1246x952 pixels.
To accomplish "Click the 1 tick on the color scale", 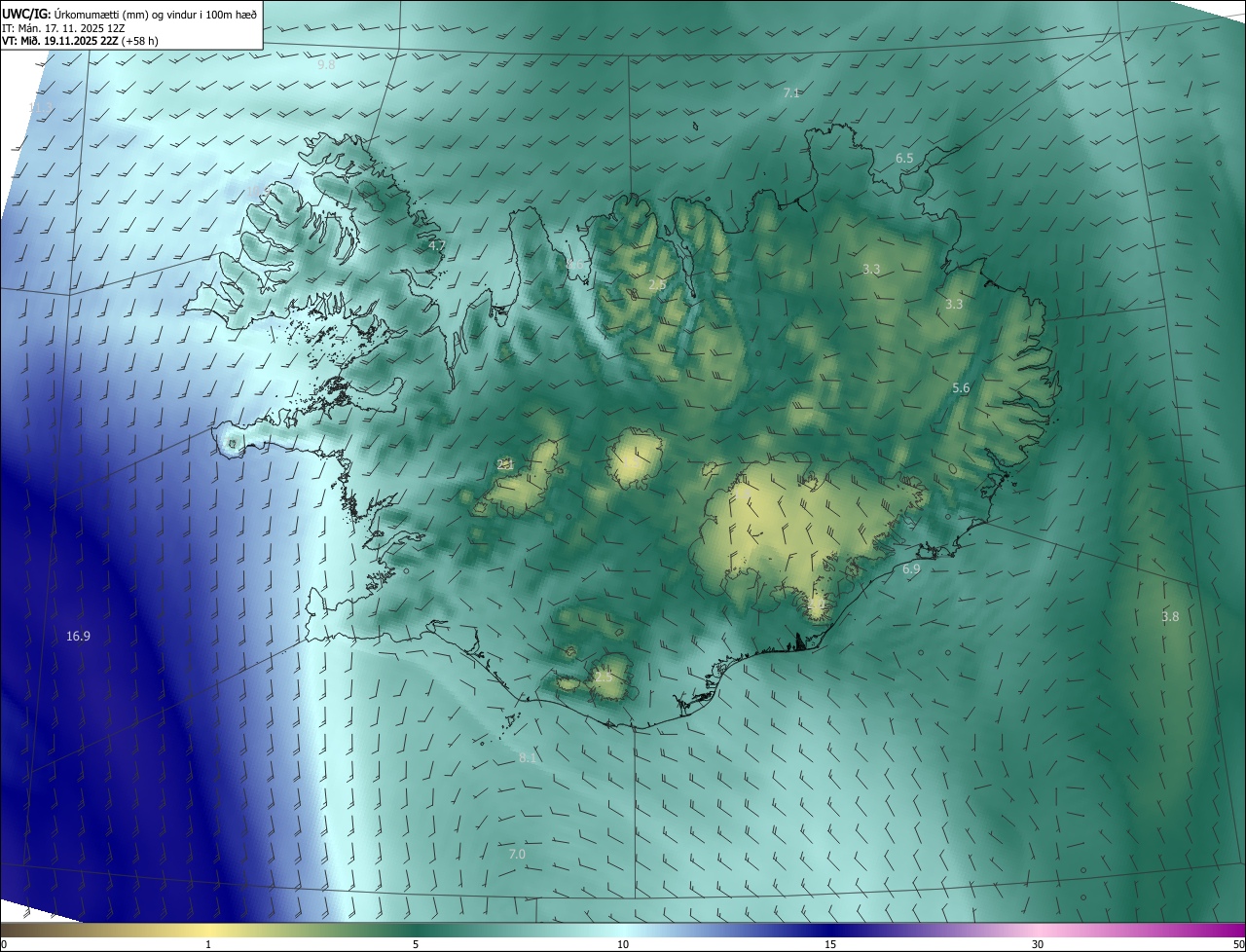I will pos(208,945).
